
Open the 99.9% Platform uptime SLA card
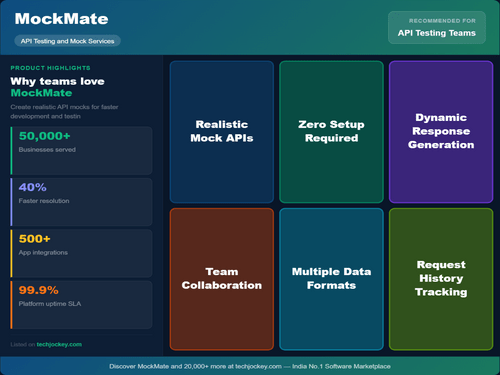pos(81,305)
